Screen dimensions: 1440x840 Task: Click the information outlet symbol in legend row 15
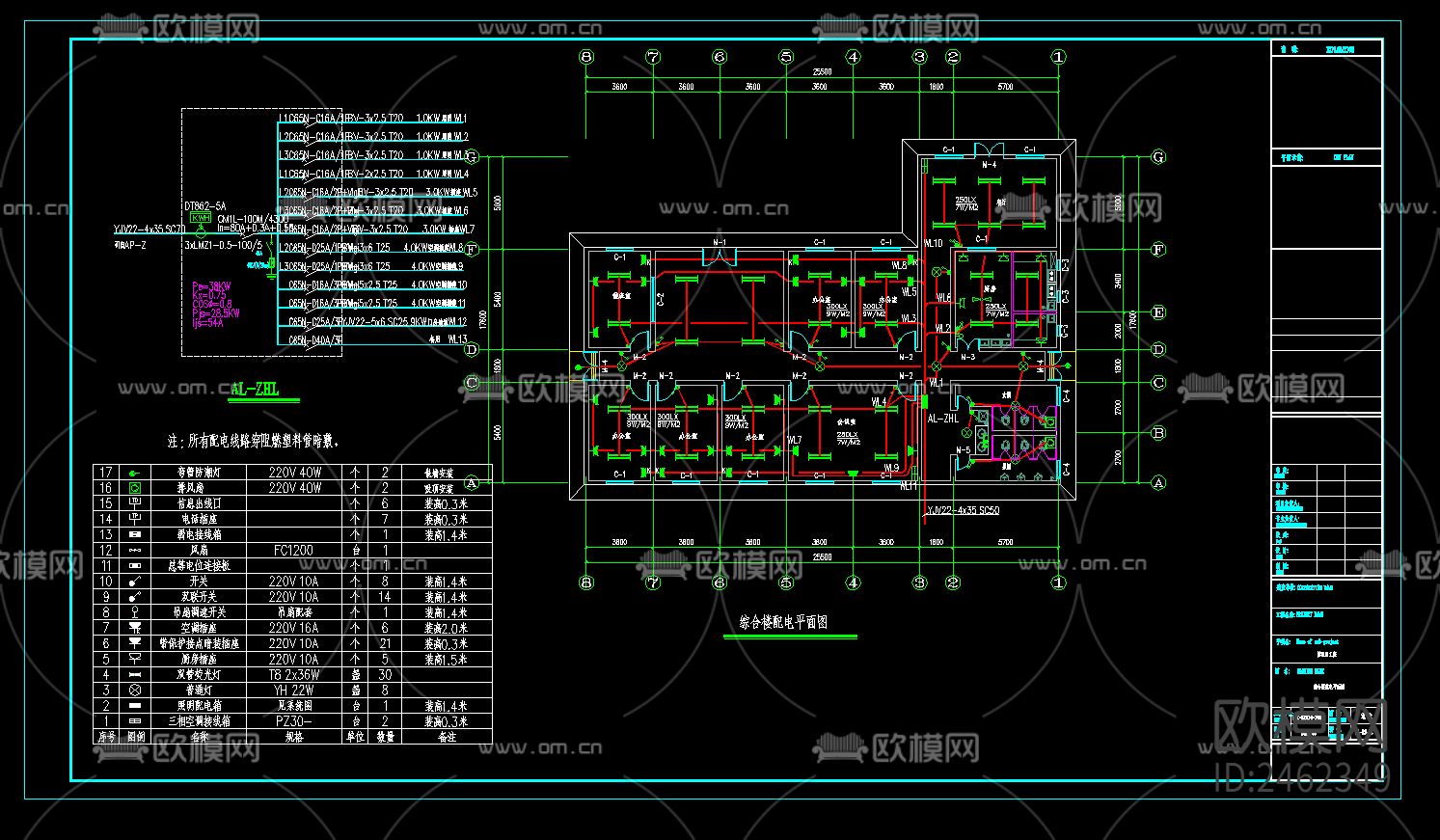tap(136, 503)
